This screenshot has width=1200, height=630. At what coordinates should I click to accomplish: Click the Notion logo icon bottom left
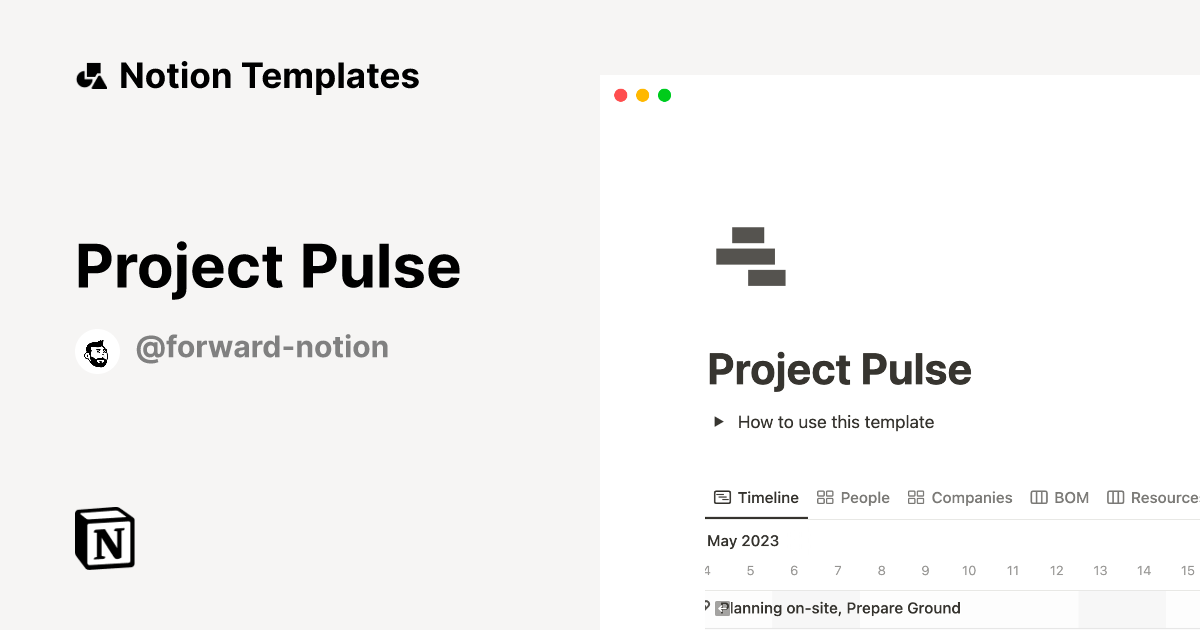104,538
